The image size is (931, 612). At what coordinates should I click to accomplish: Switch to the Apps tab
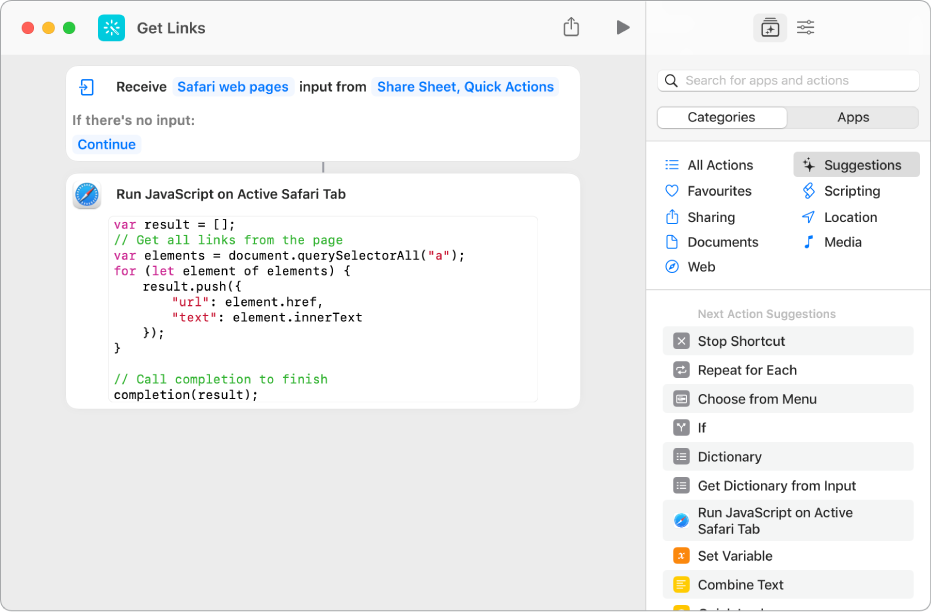click(x=852, y=117)
